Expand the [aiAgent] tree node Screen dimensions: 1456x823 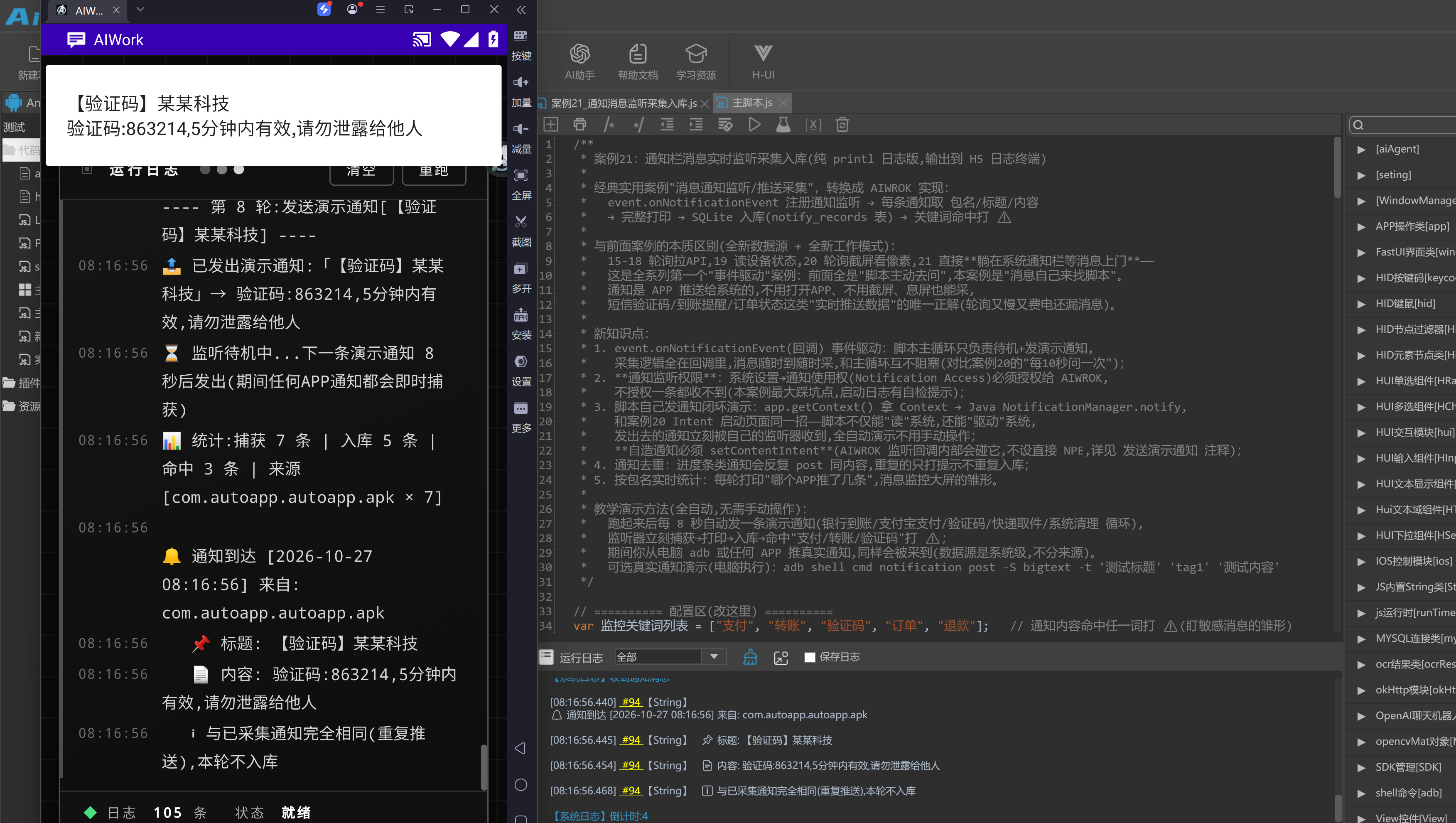(x=1361, y=149)
